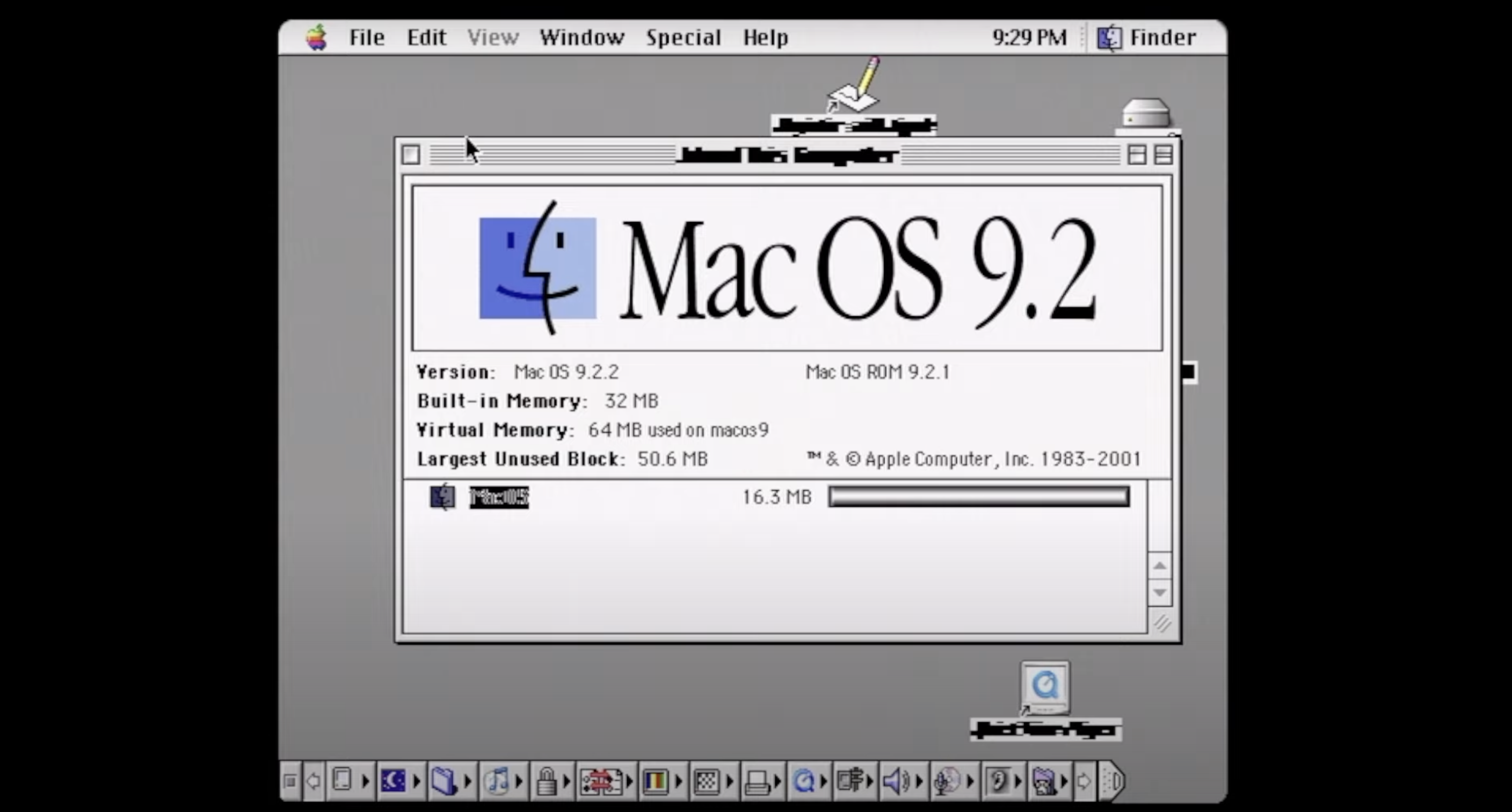The width and height of the screenshot is (1512, 812).
Task: Click the scroll up arrow in About window
Action: click(1159, 566)
